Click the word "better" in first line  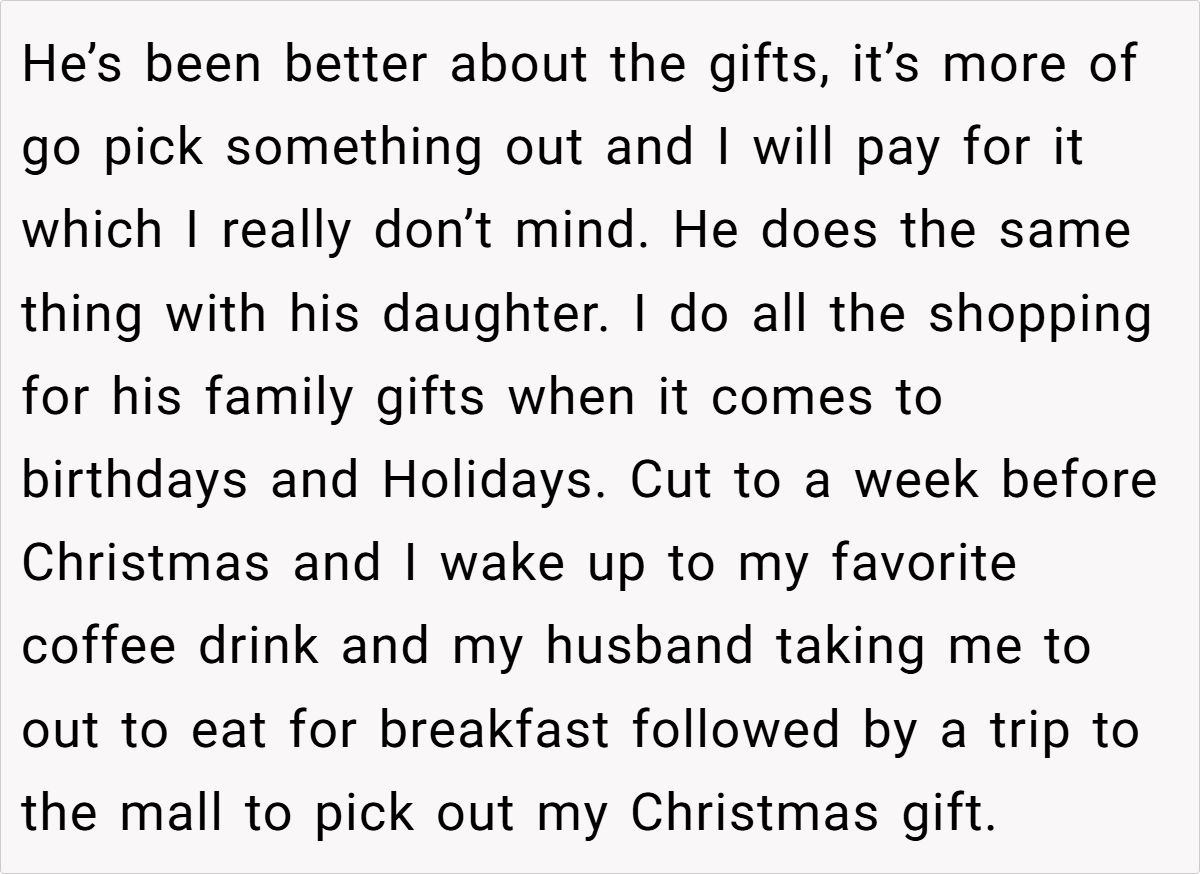point(356,65)
